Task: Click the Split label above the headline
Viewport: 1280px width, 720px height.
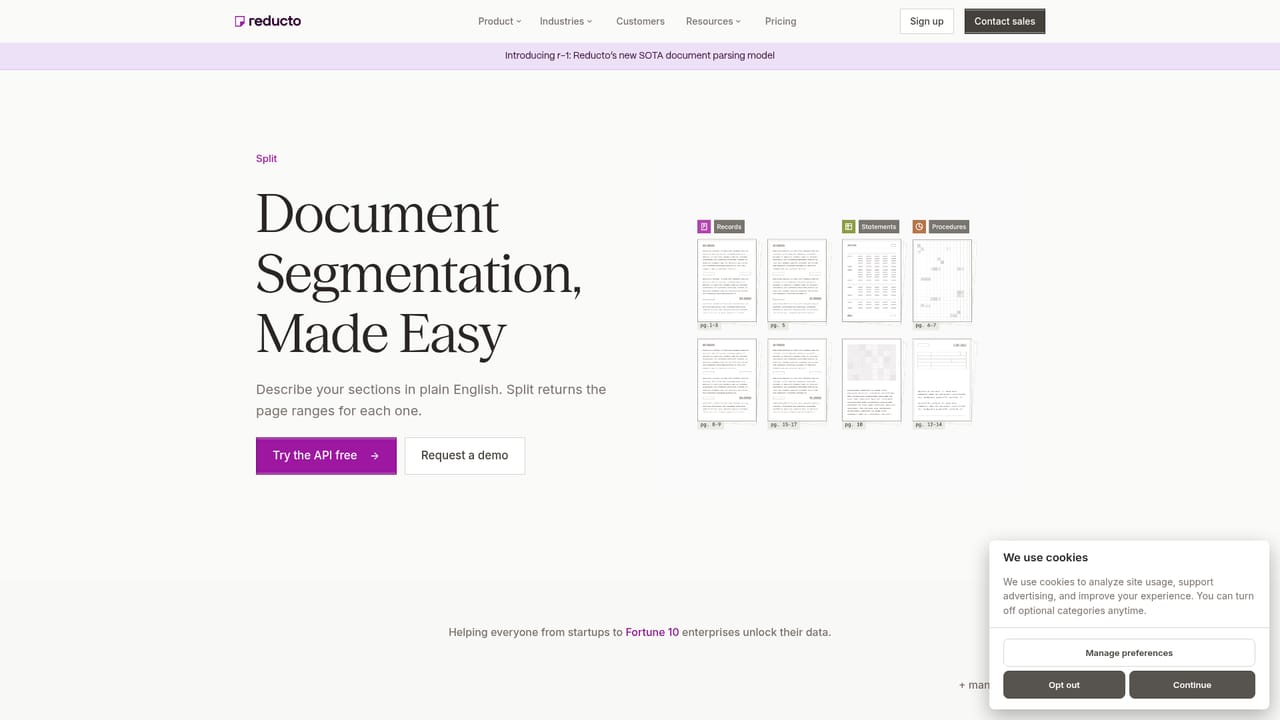Action: [x=266, y=158]
